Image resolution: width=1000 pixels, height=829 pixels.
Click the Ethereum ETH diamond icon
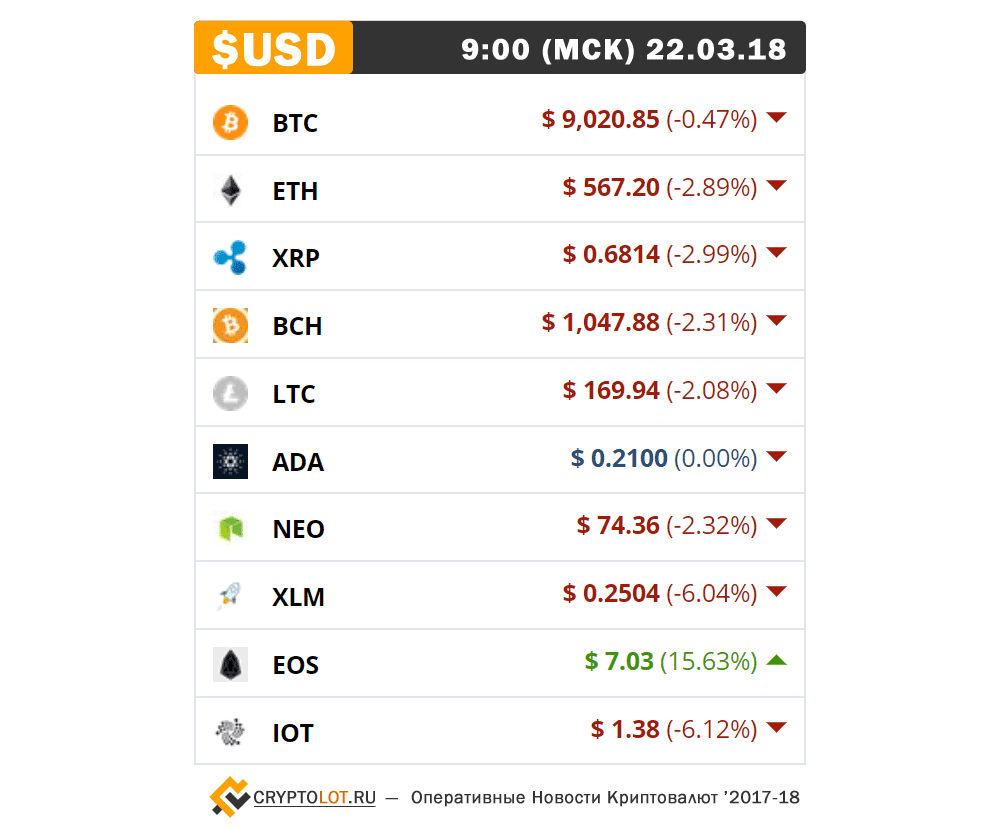click(230, 190)
